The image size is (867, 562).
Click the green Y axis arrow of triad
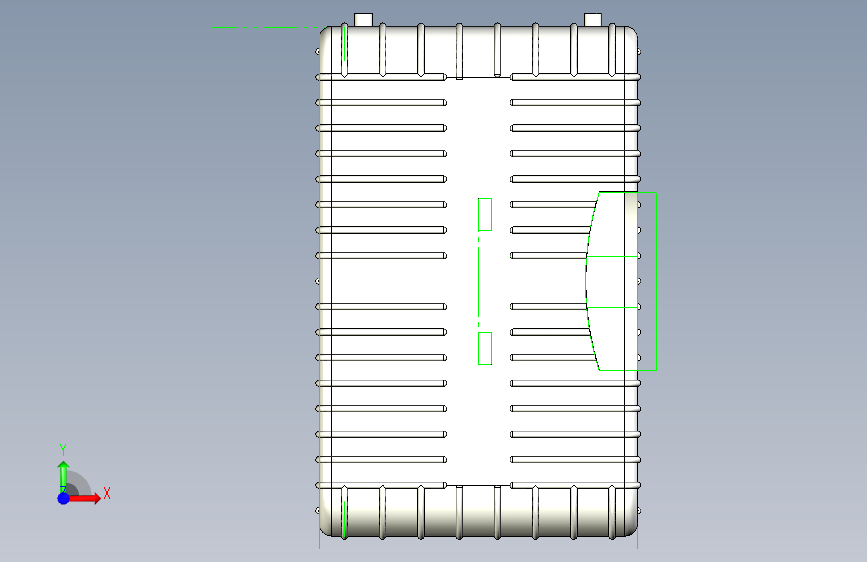pyautogui.click(x=63, y=475)
